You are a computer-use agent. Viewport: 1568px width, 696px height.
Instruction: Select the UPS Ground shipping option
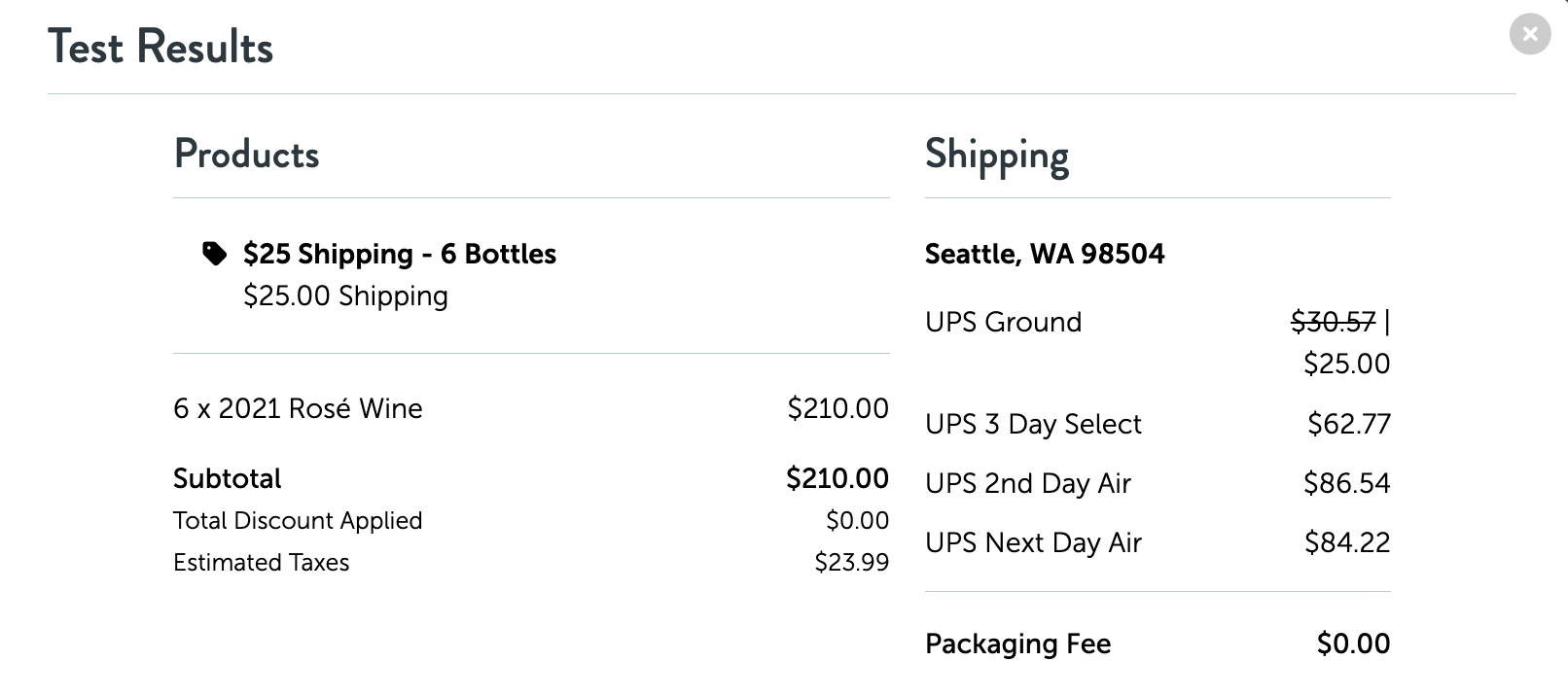tap(1003, 322)
